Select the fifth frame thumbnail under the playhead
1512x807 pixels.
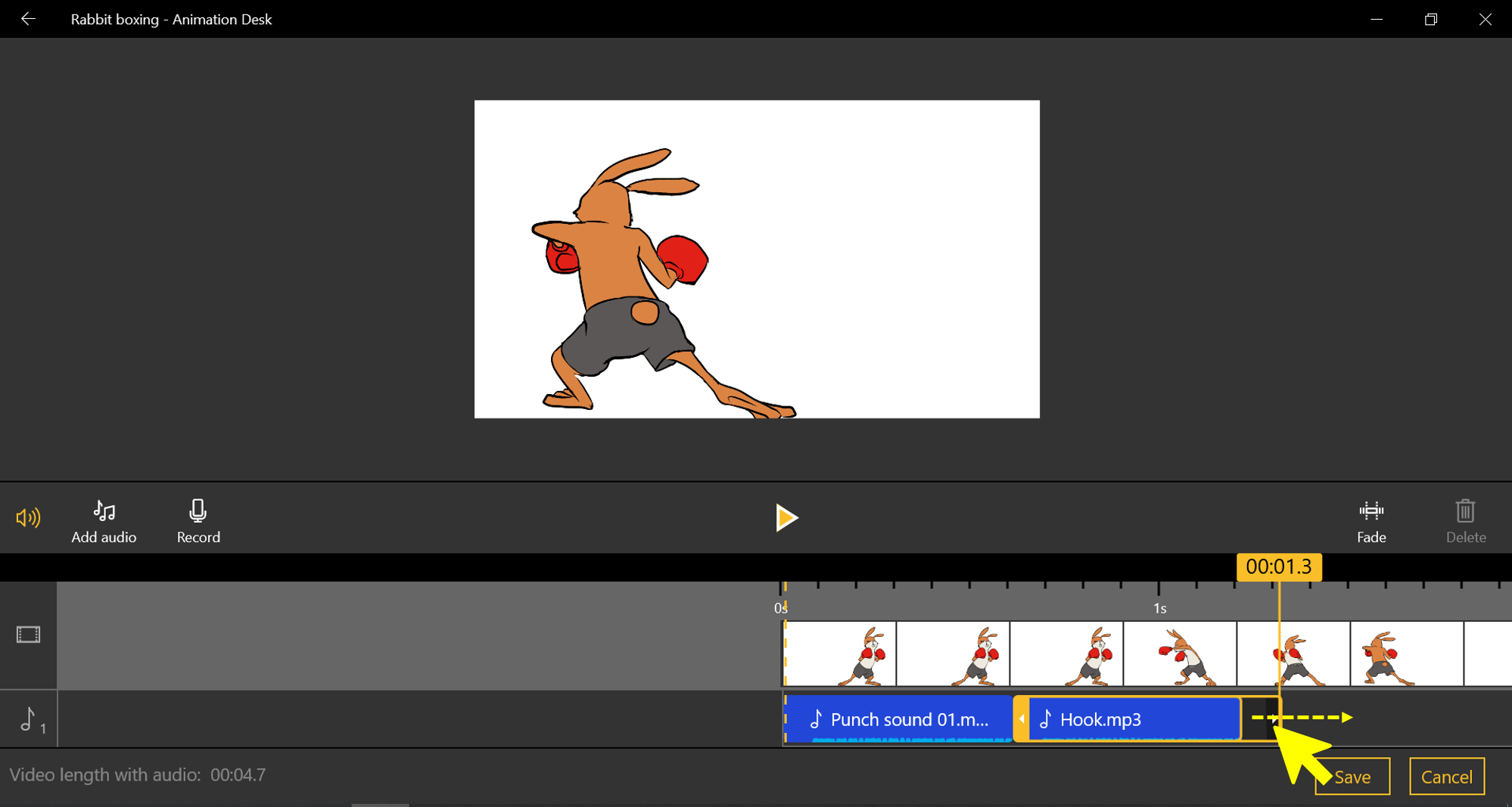pyautogui.click(x=1294, y=654)
